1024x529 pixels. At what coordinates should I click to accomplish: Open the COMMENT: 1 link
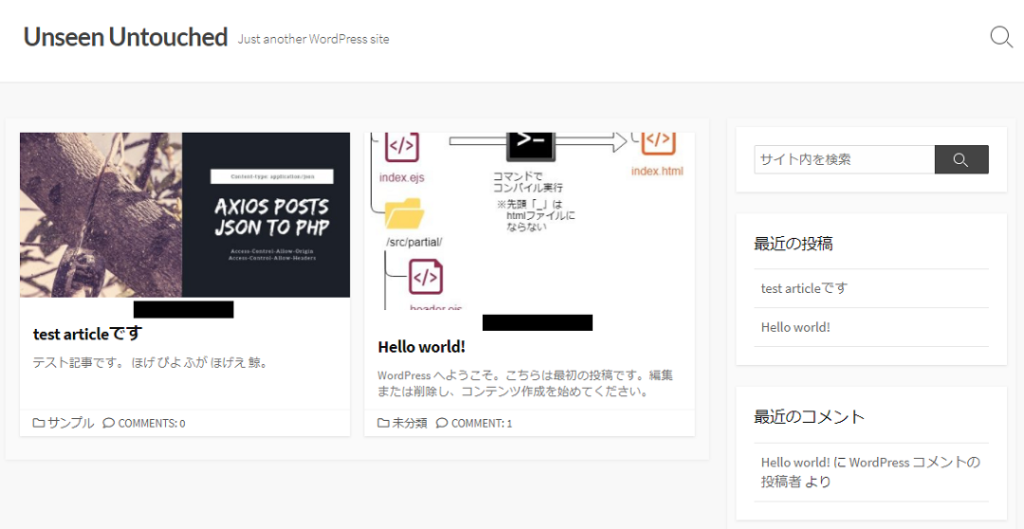(x=482, y=423)
